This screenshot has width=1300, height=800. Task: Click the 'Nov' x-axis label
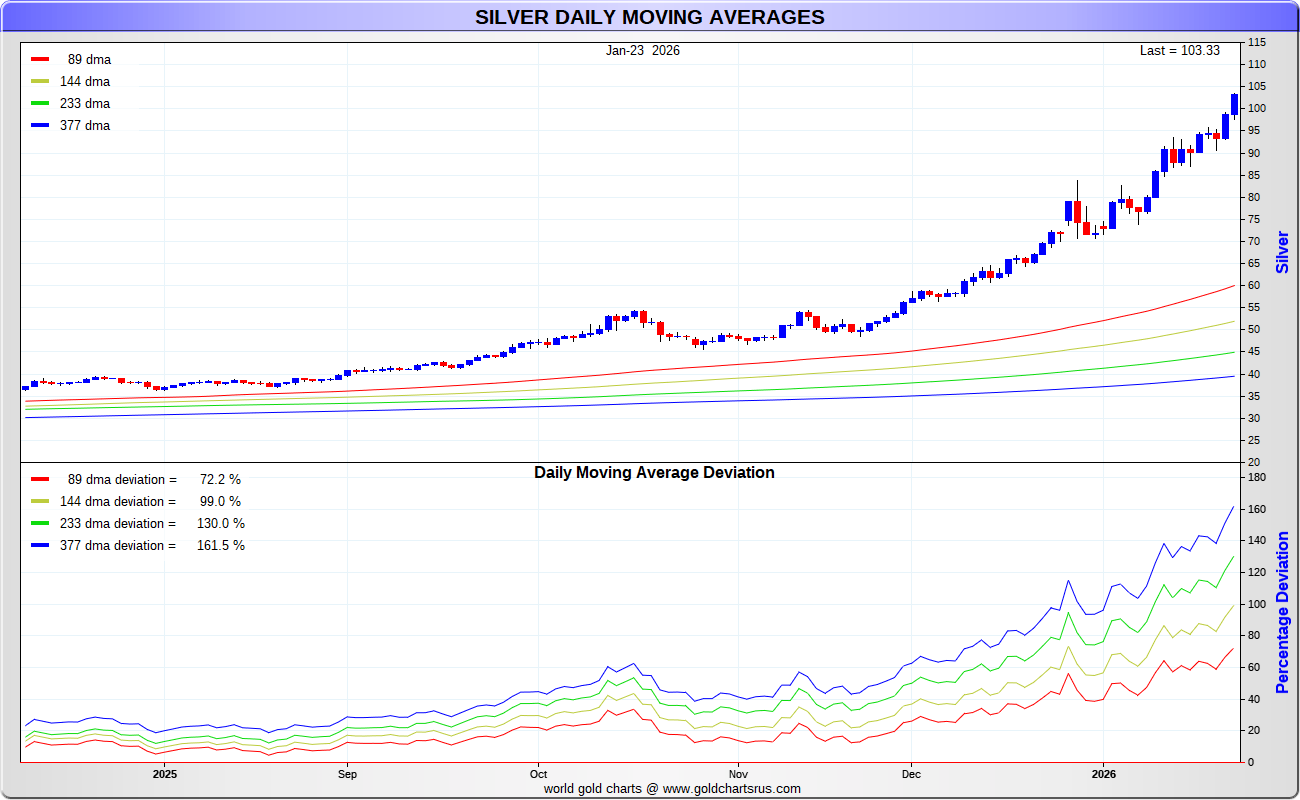point(738,774)
